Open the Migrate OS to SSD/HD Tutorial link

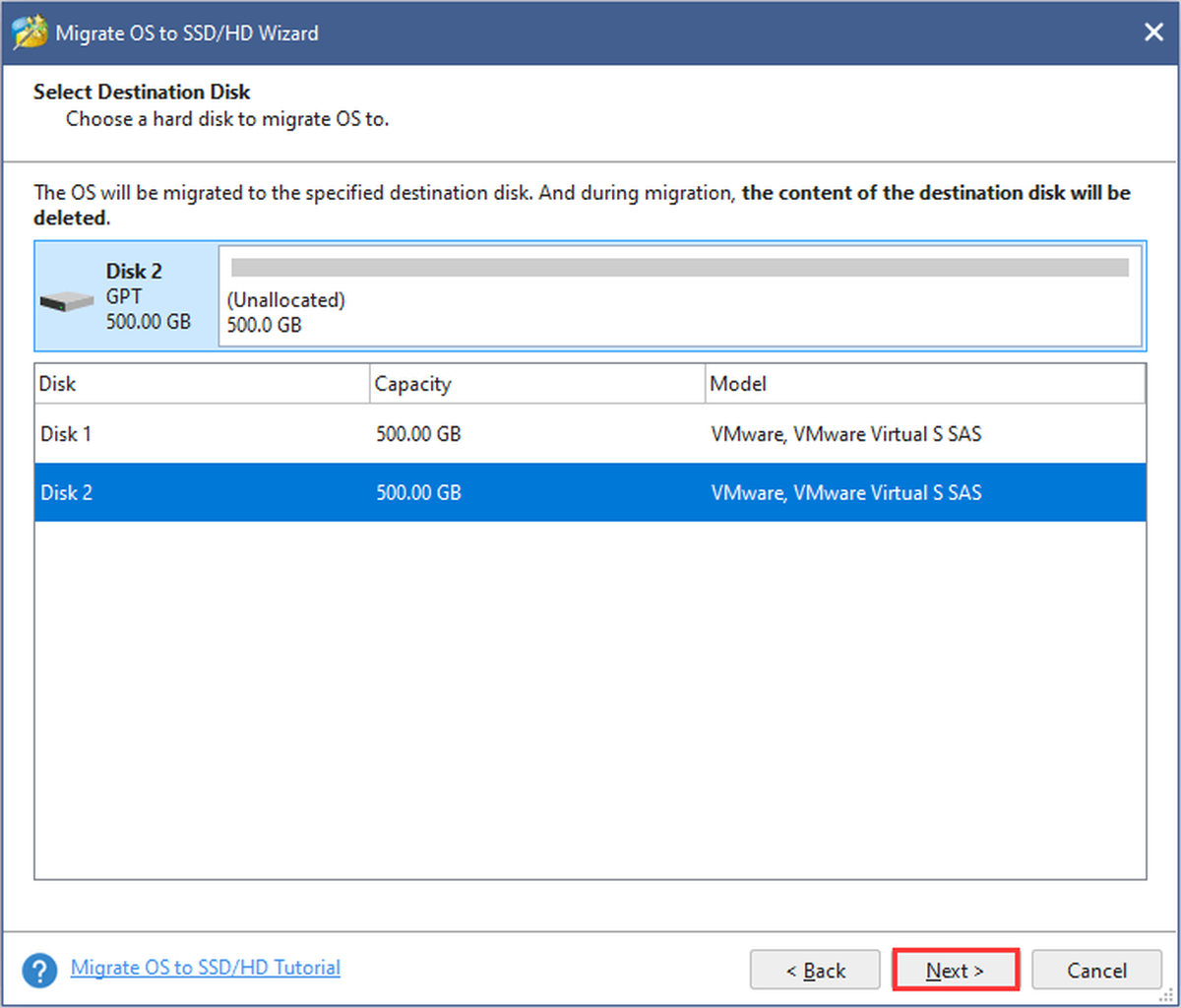point(206,968)
